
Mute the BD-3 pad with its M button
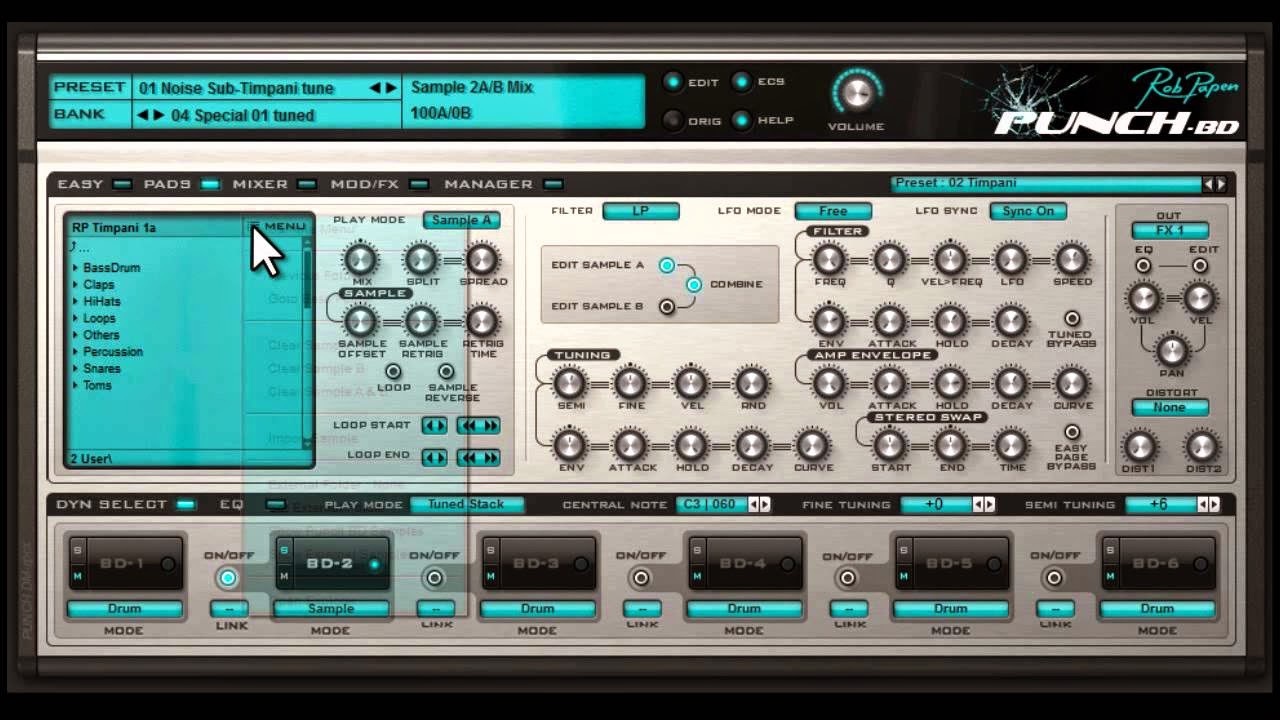click(491, 576)
